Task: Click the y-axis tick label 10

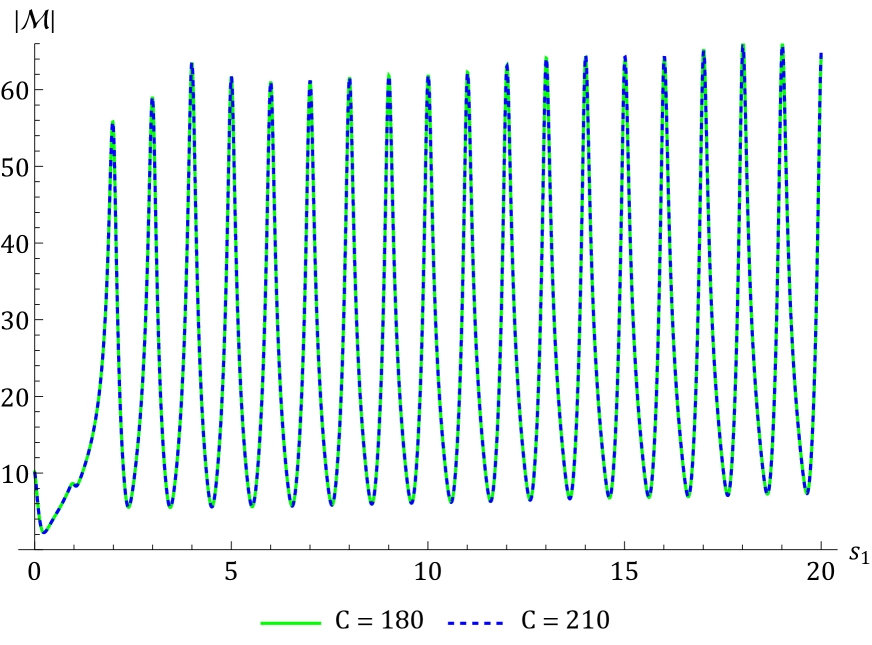Action: 15,474
